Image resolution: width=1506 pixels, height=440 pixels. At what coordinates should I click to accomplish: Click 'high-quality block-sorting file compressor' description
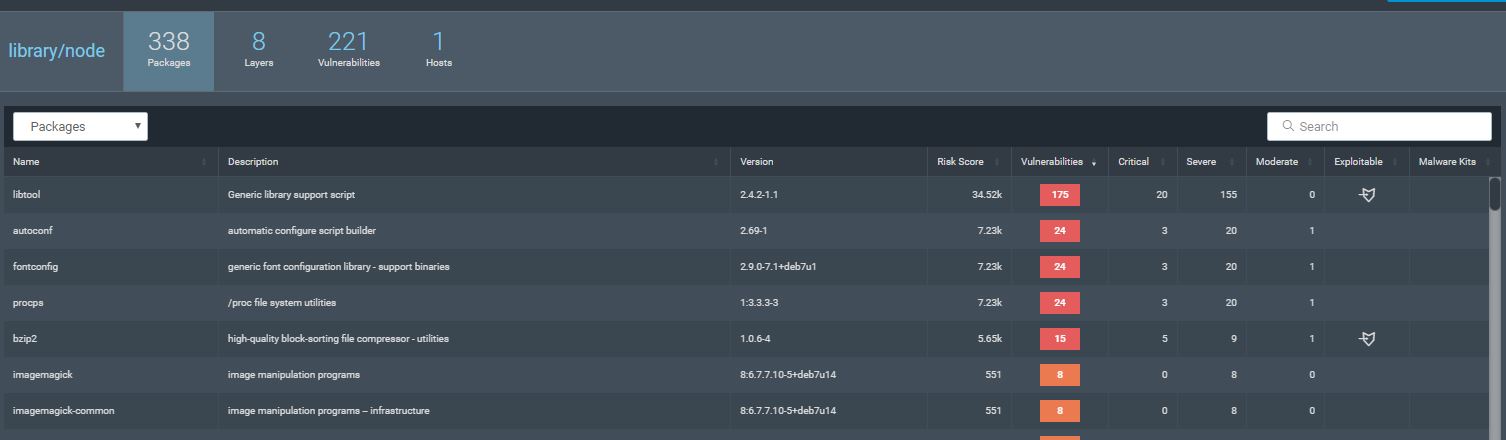(338, 339)
